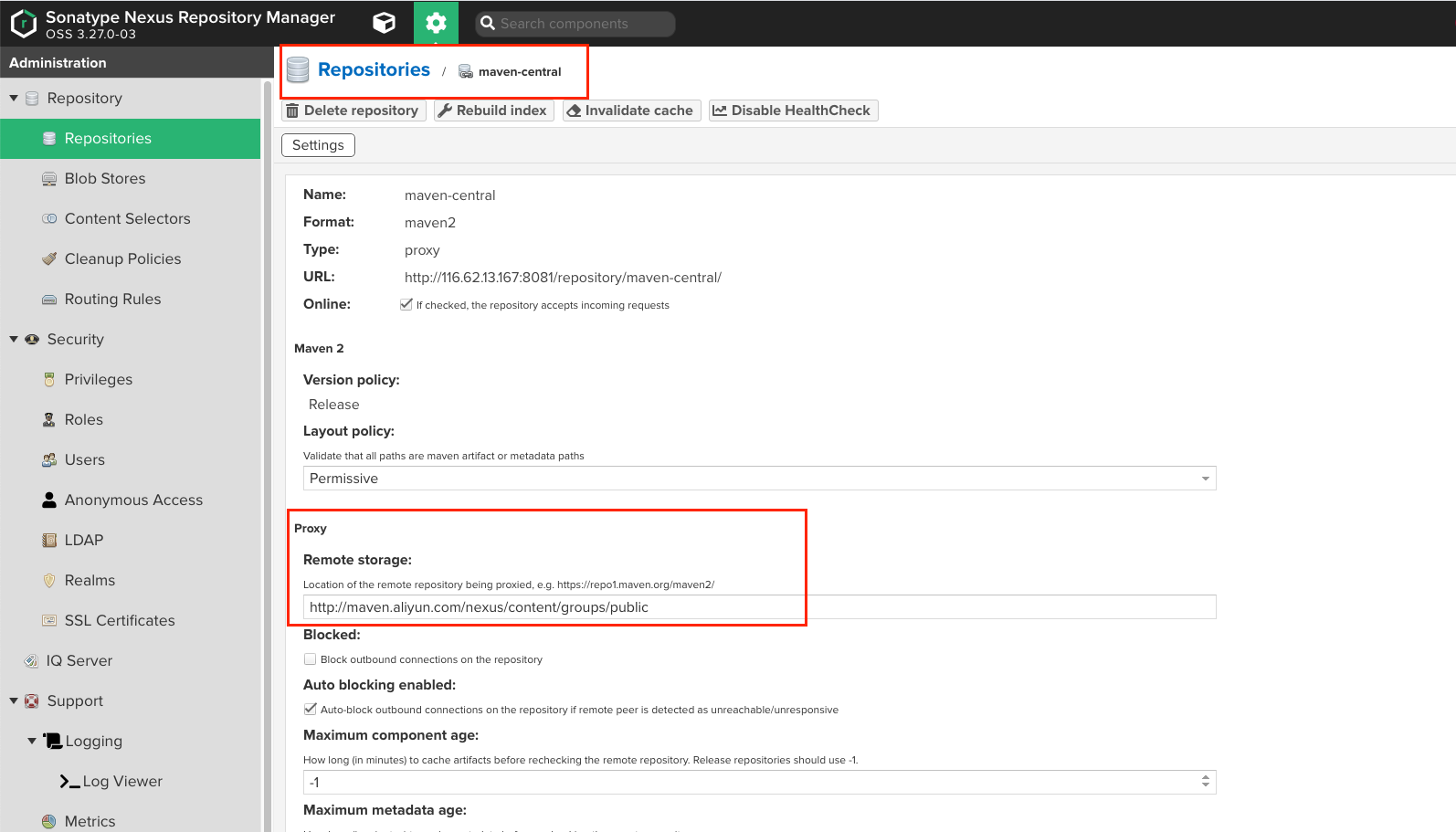The height and width of the screenshot is (832, 1456).
Task: Click the Rebuild index button
Action: [493, 111]
